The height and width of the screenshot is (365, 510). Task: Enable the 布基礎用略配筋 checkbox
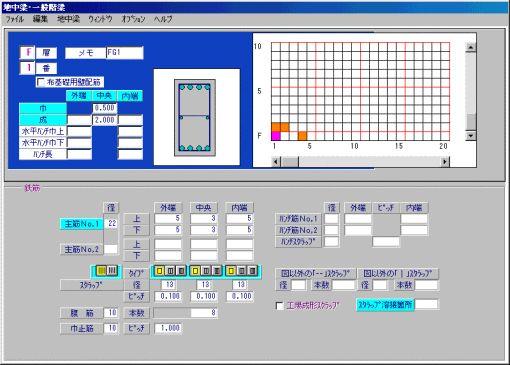coord(41,82)
